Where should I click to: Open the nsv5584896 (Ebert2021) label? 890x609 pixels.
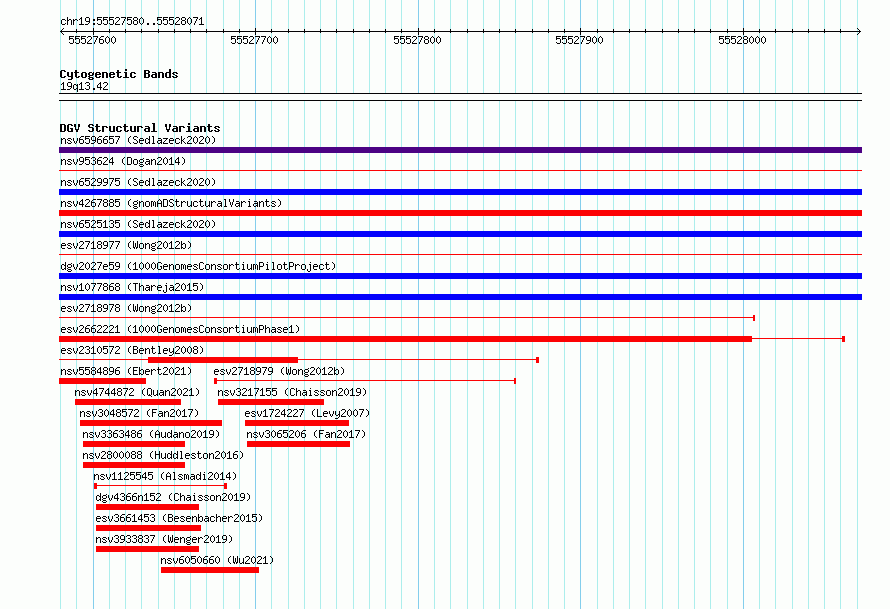(126, 371)
